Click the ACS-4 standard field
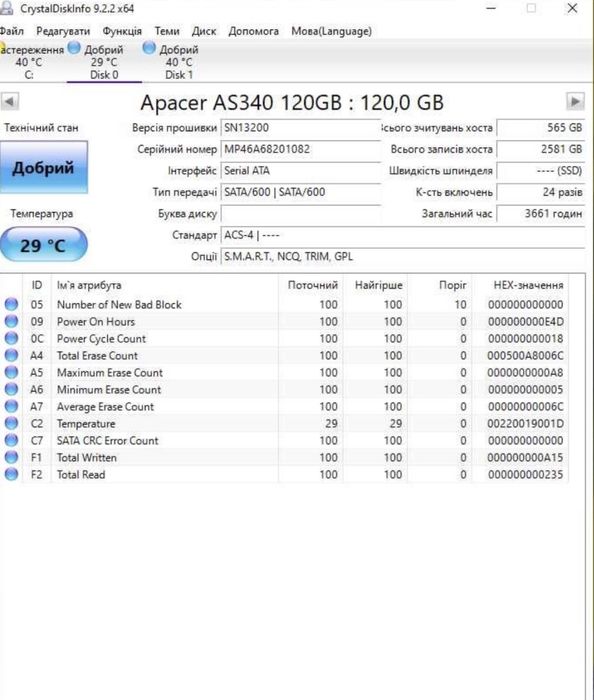This screenshot has height=700, width=594. point(403,235)
